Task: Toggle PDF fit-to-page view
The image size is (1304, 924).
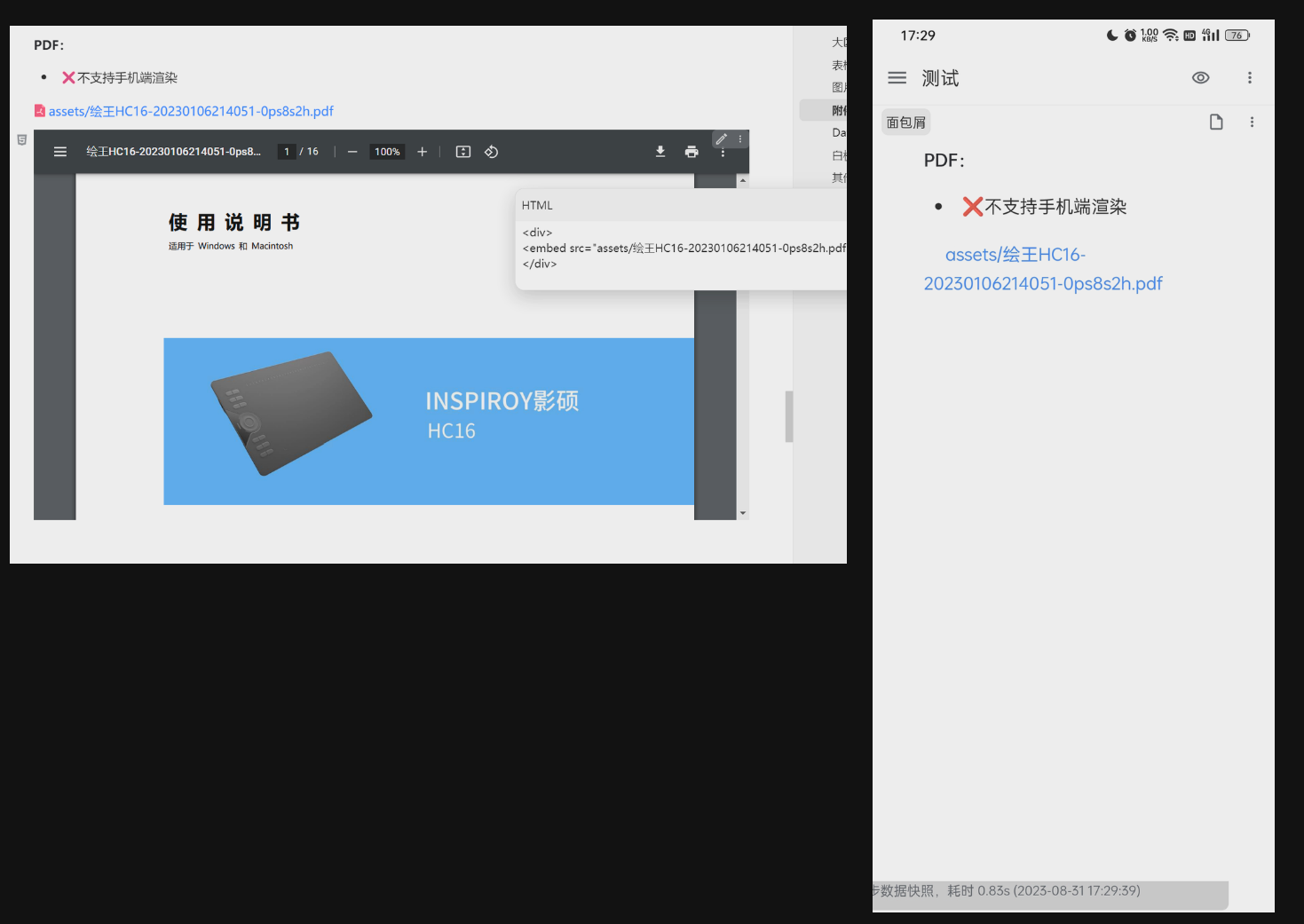Action: click(463, 152)
